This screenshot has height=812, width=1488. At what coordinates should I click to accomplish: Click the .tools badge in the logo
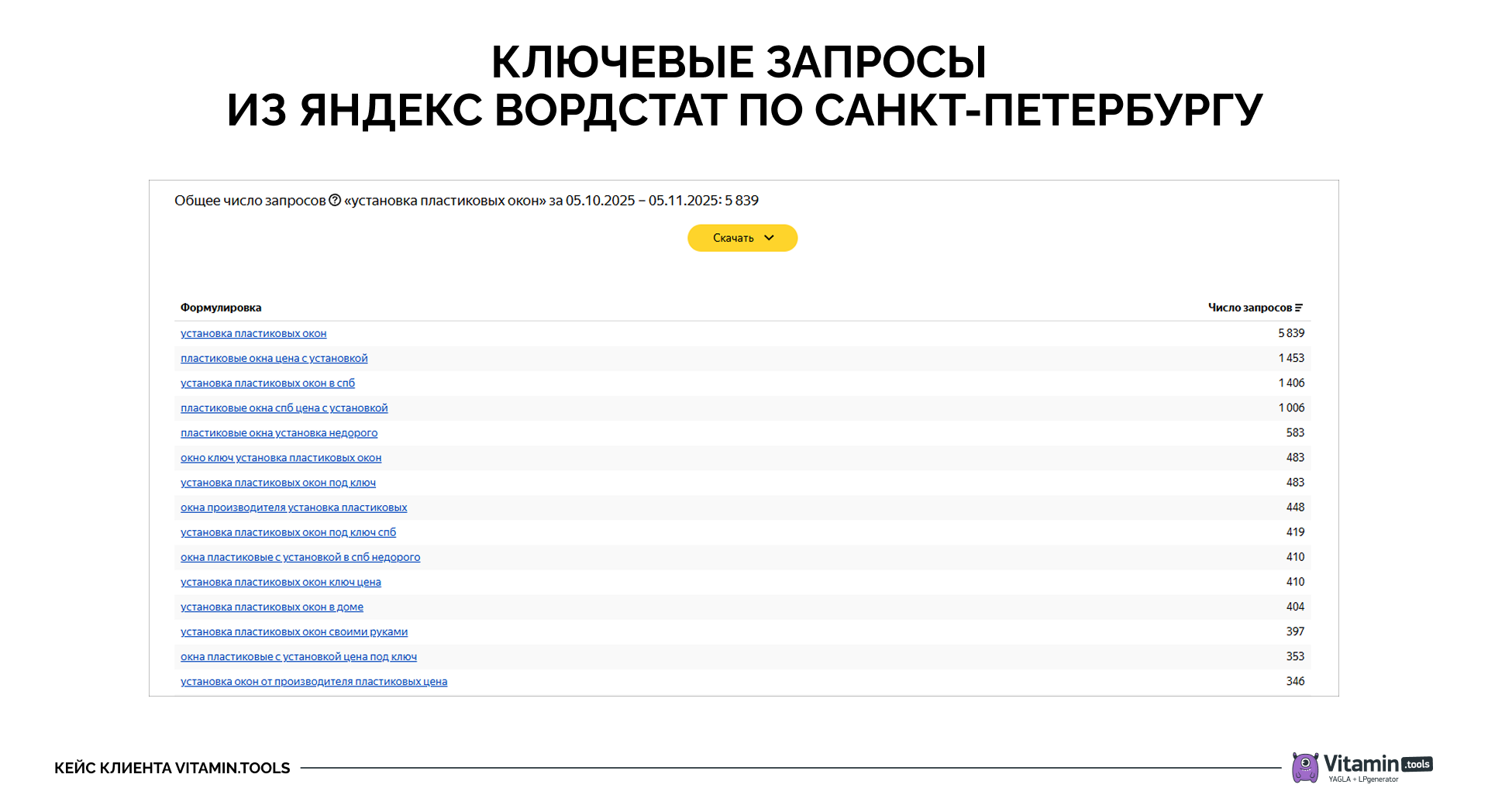point(1416,762)
